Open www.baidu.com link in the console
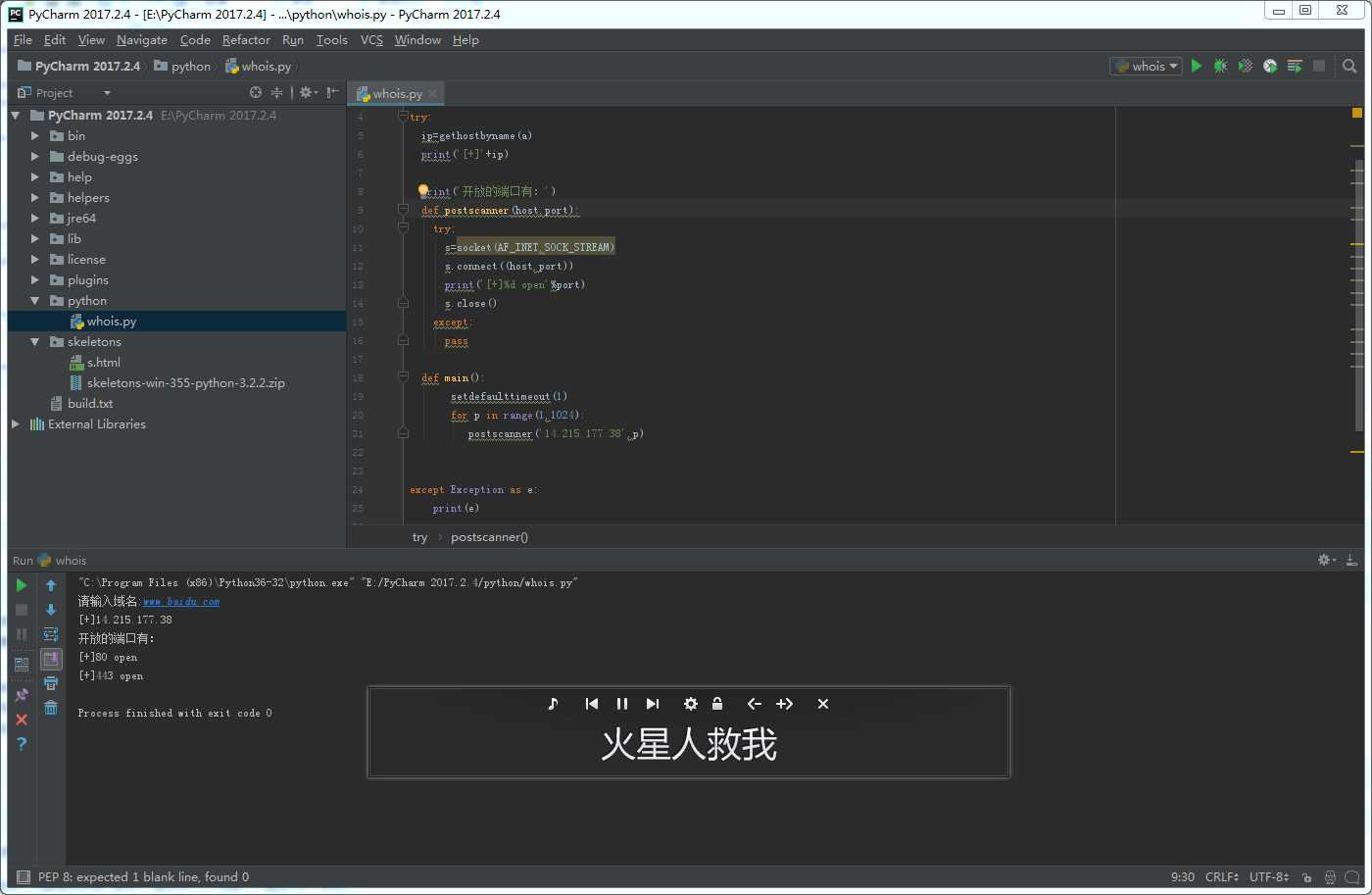The image size is (1372, 895). tap(181, 601)
